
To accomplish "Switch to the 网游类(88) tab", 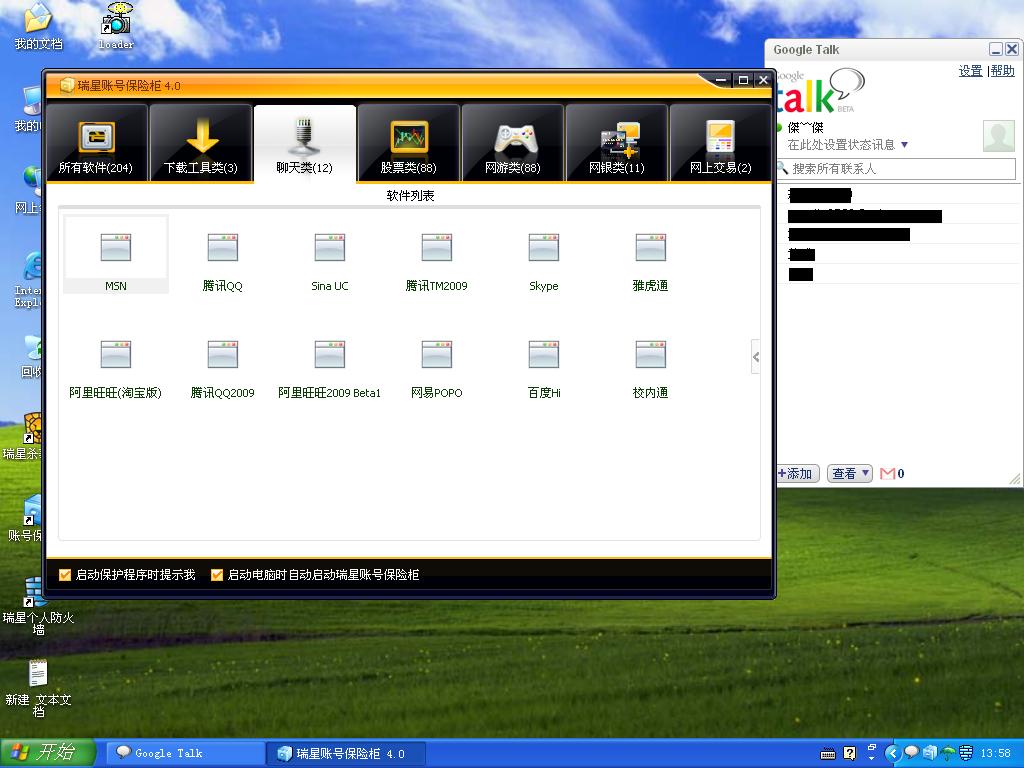I will coord(513,143).
